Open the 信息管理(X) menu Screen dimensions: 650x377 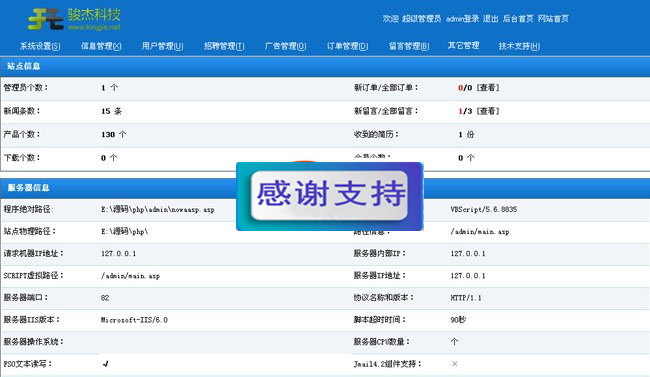101,46
